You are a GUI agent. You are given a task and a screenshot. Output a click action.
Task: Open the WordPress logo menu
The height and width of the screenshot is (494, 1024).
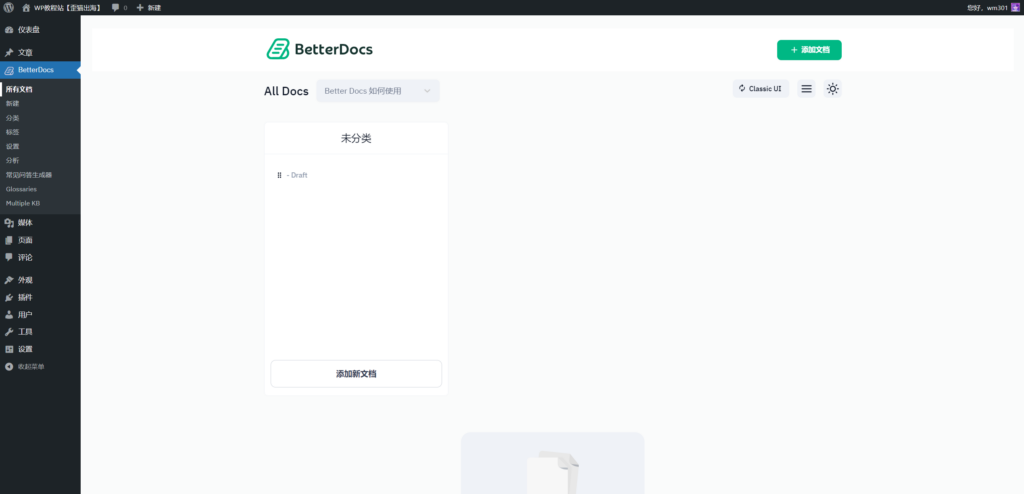click(8, 8)
